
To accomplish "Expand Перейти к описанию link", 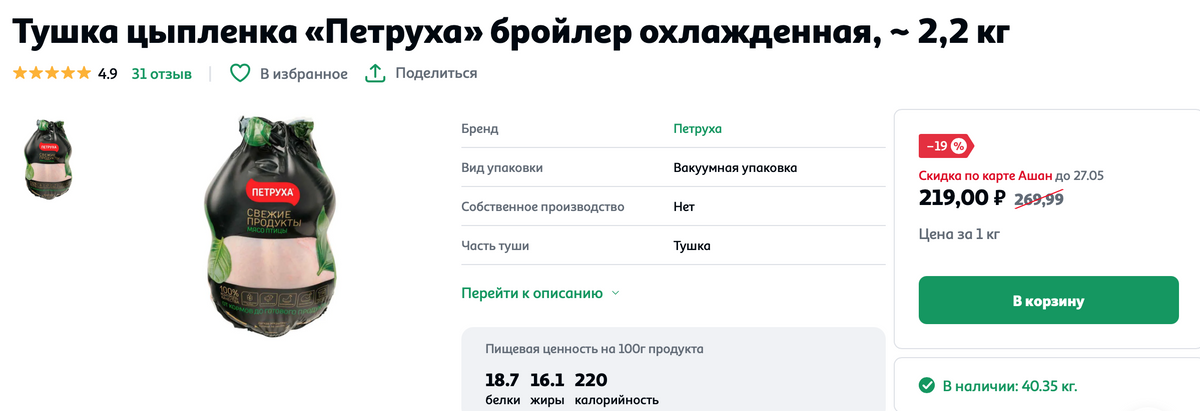I will click(532, 293).
